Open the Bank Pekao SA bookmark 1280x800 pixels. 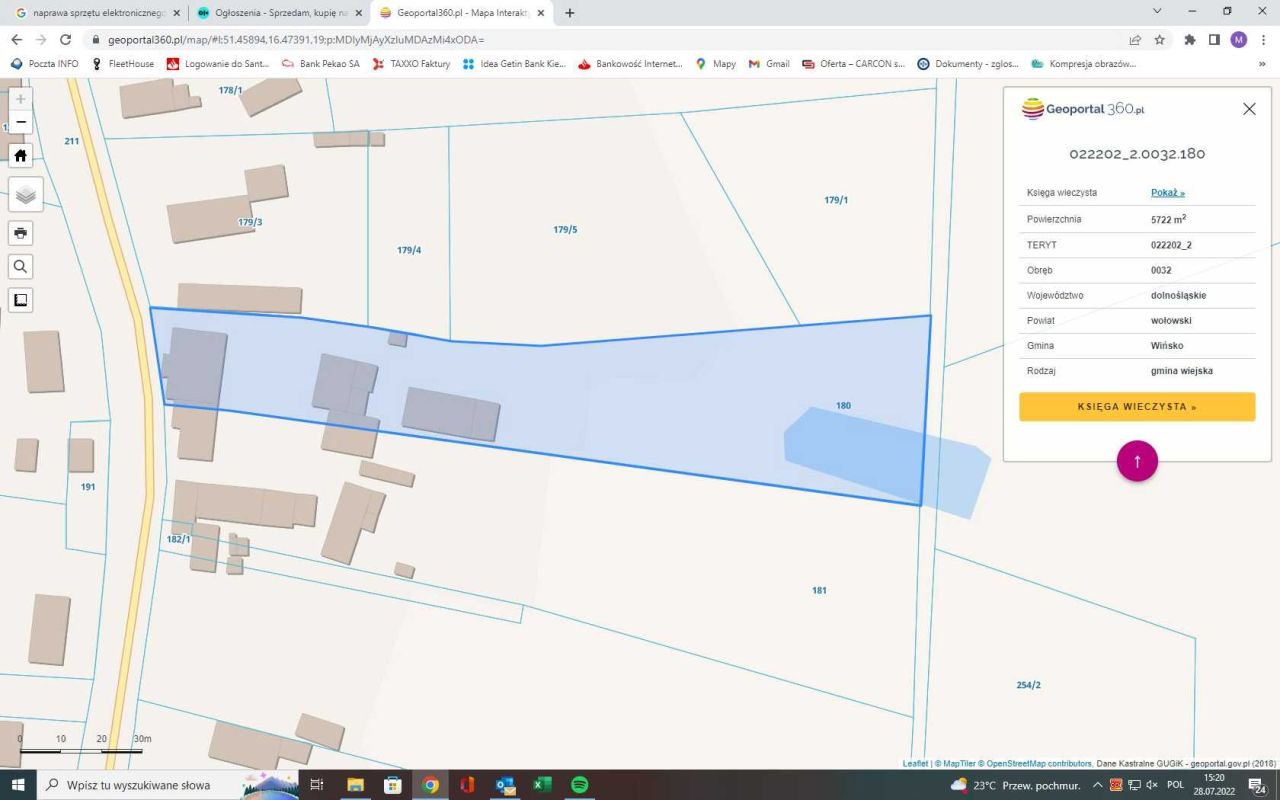click(321, 64)
